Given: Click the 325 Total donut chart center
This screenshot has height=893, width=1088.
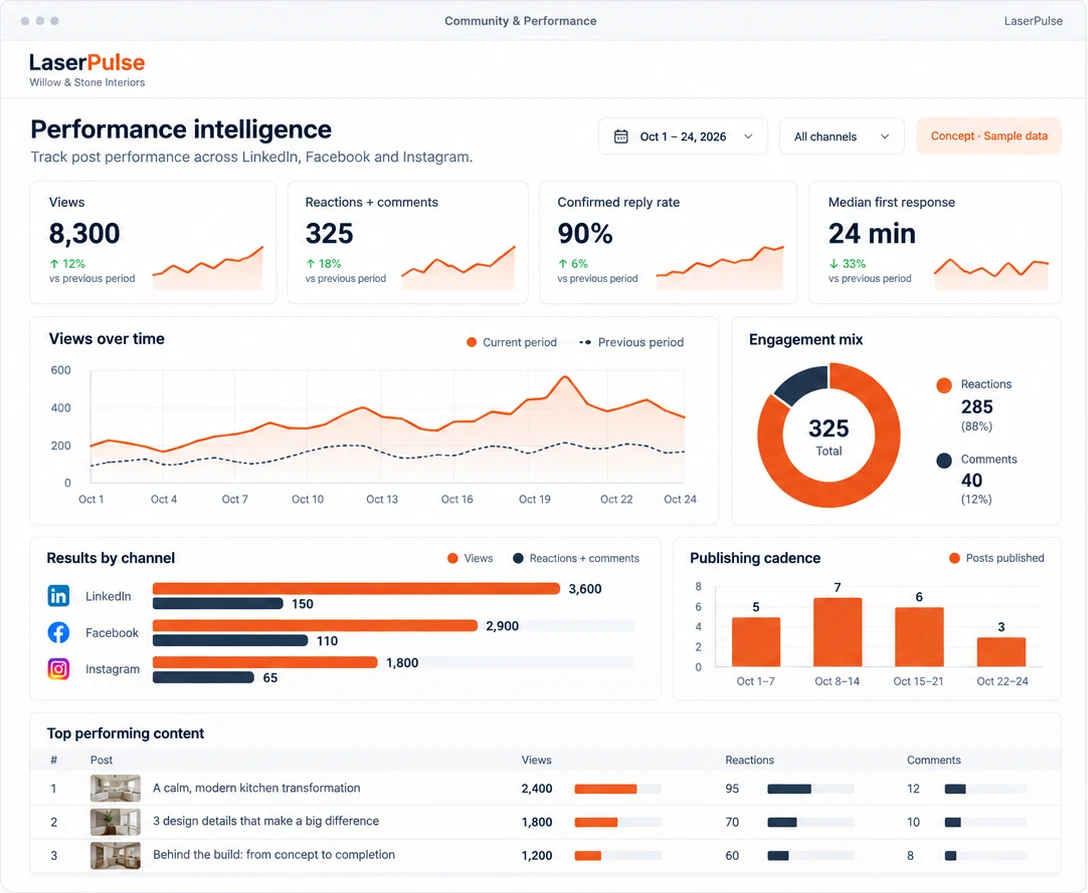Looking at the screenshot, I should point(828,436).
